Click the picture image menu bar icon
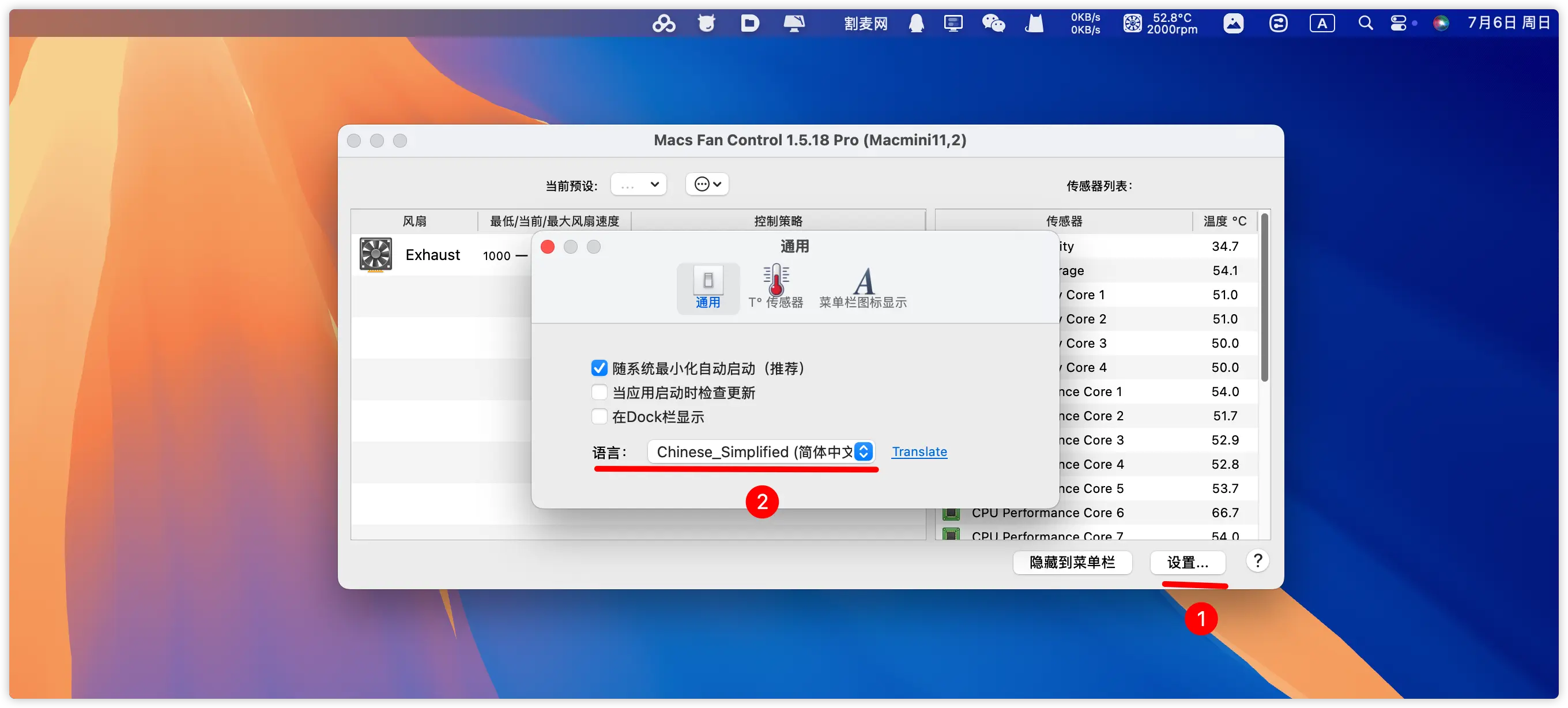The height and width of the screenshot is (708, 1568). (x=1233, y=24)
